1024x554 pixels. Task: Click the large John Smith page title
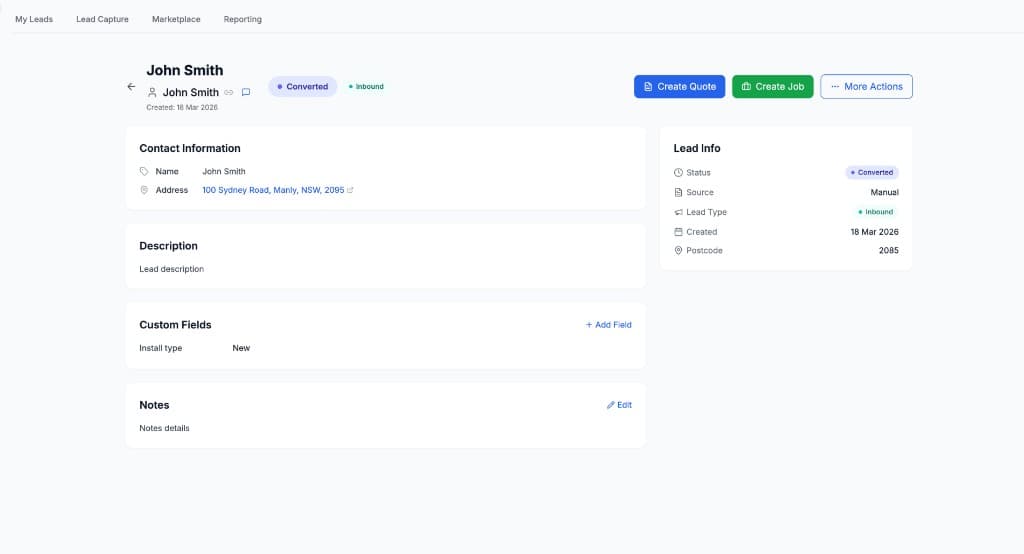coord(185,70)
